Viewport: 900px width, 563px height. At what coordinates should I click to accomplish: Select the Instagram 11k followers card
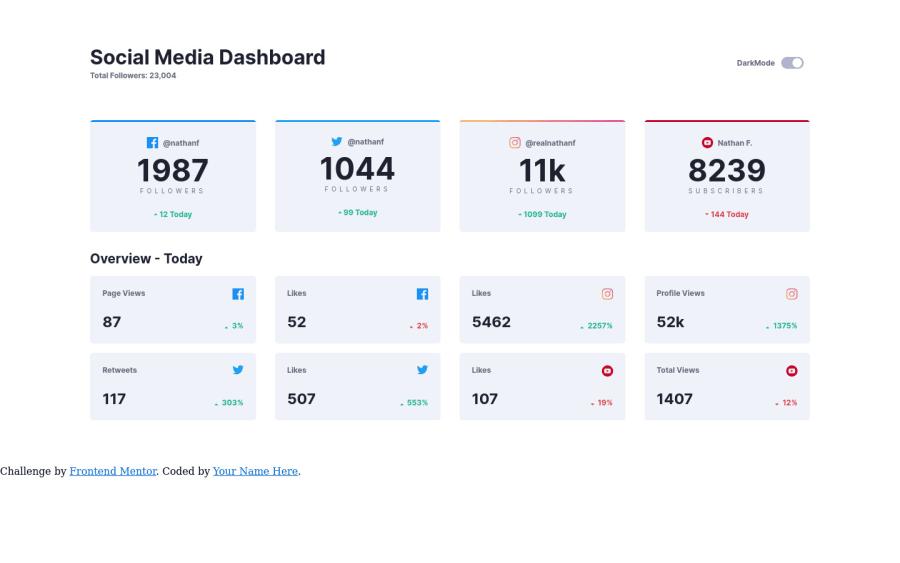click(542, 176)
